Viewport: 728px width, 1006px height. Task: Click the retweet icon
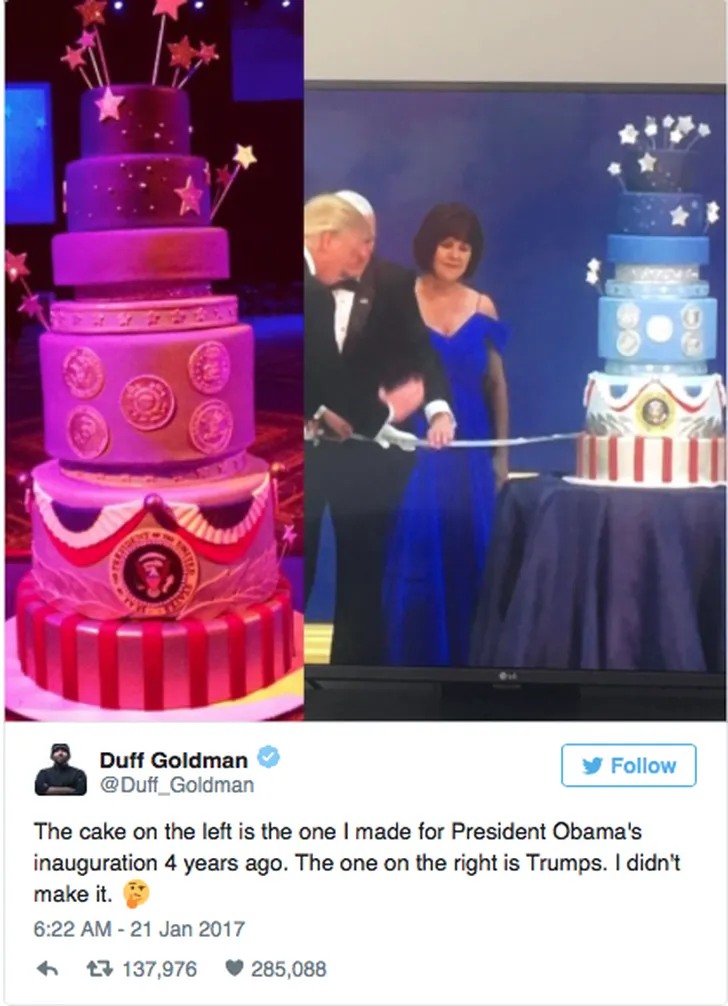pyautogui.click(x=99, y=969)
